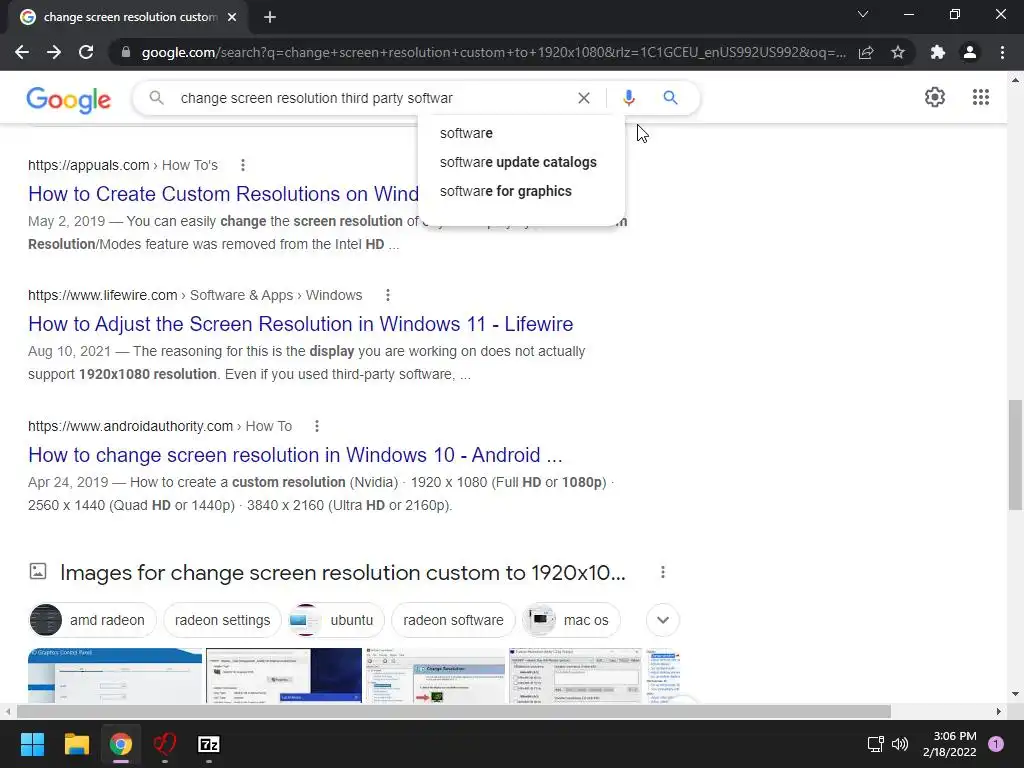Filter images by 'radeon settings' chip
Screen dimensions: 1024x768
point(222,620)
